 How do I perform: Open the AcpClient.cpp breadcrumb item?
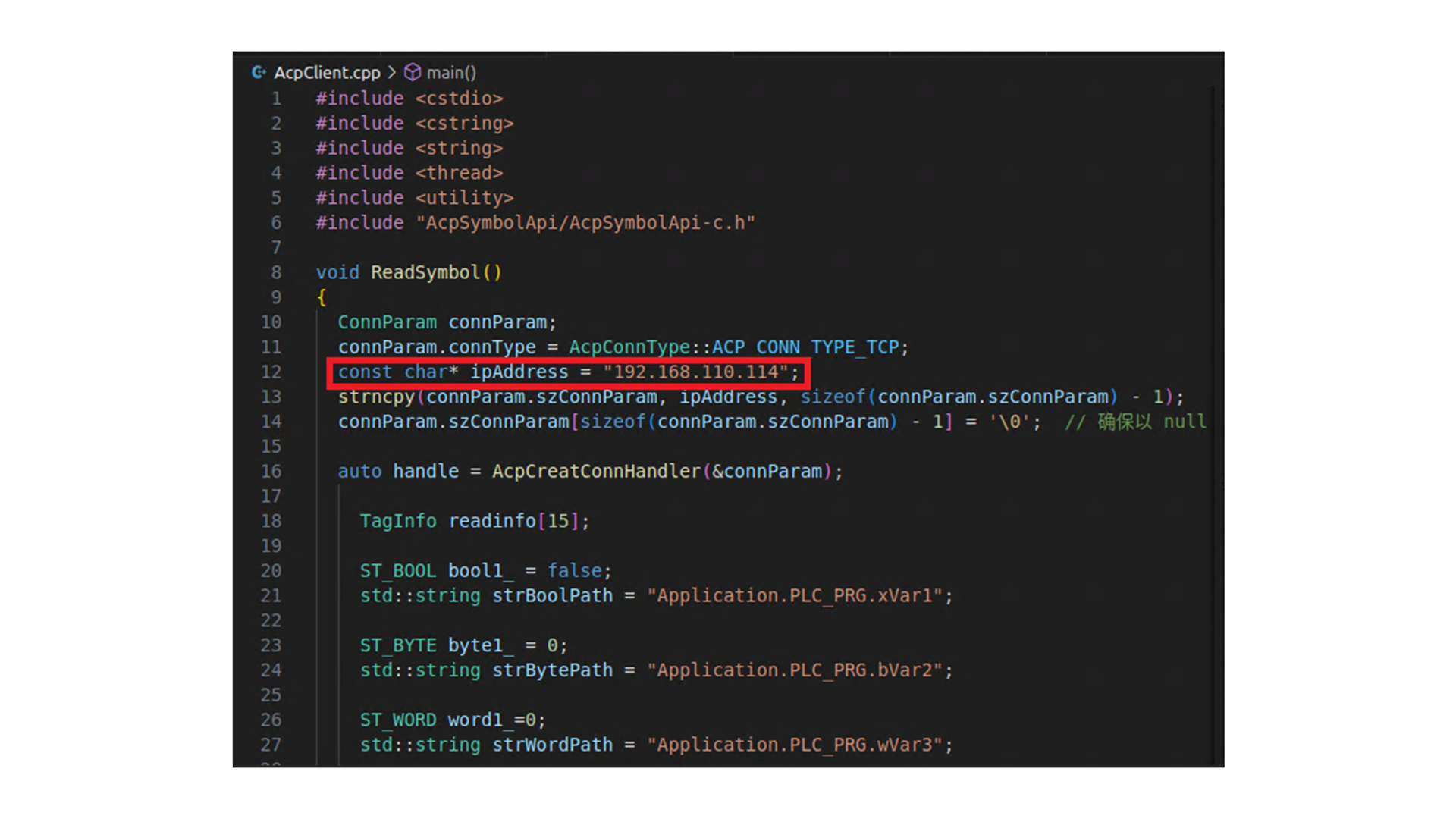(x=327, y=73)
